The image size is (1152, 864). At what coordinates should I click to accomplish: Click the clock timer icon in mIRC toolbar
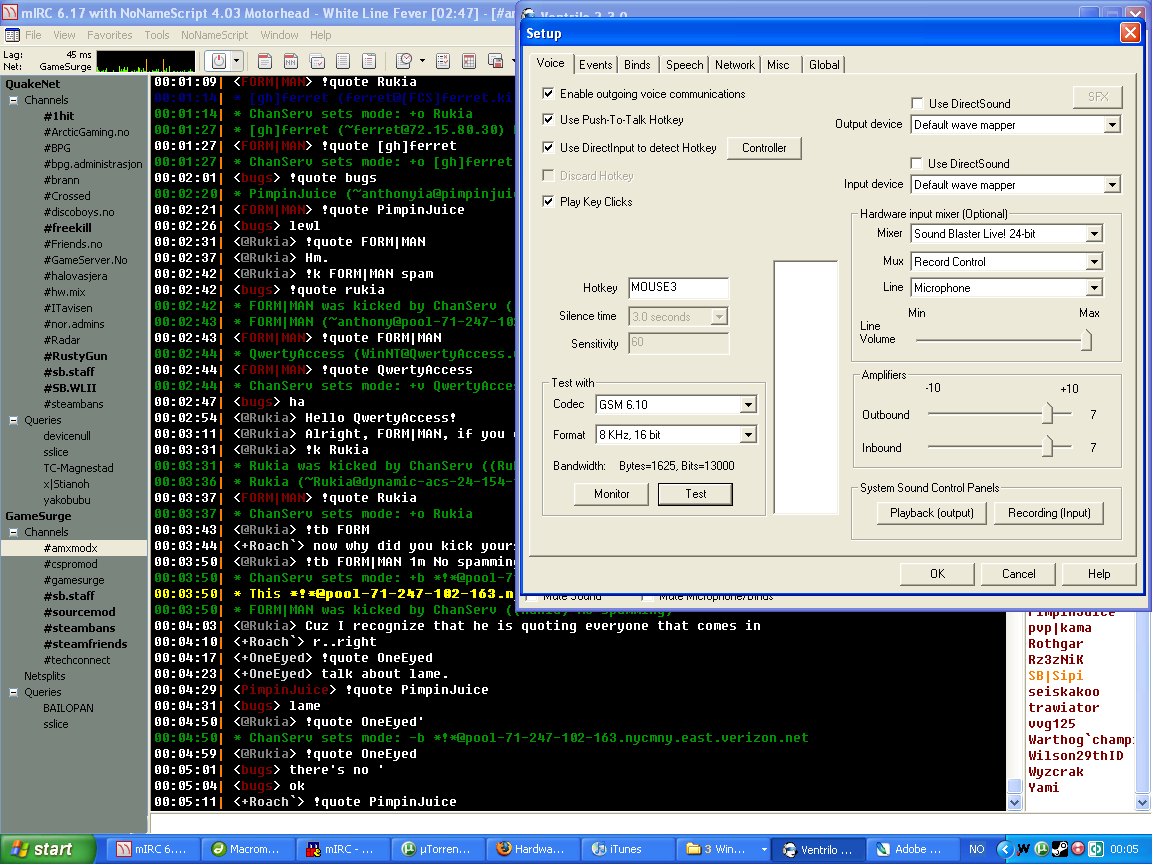tap(404, 61)
